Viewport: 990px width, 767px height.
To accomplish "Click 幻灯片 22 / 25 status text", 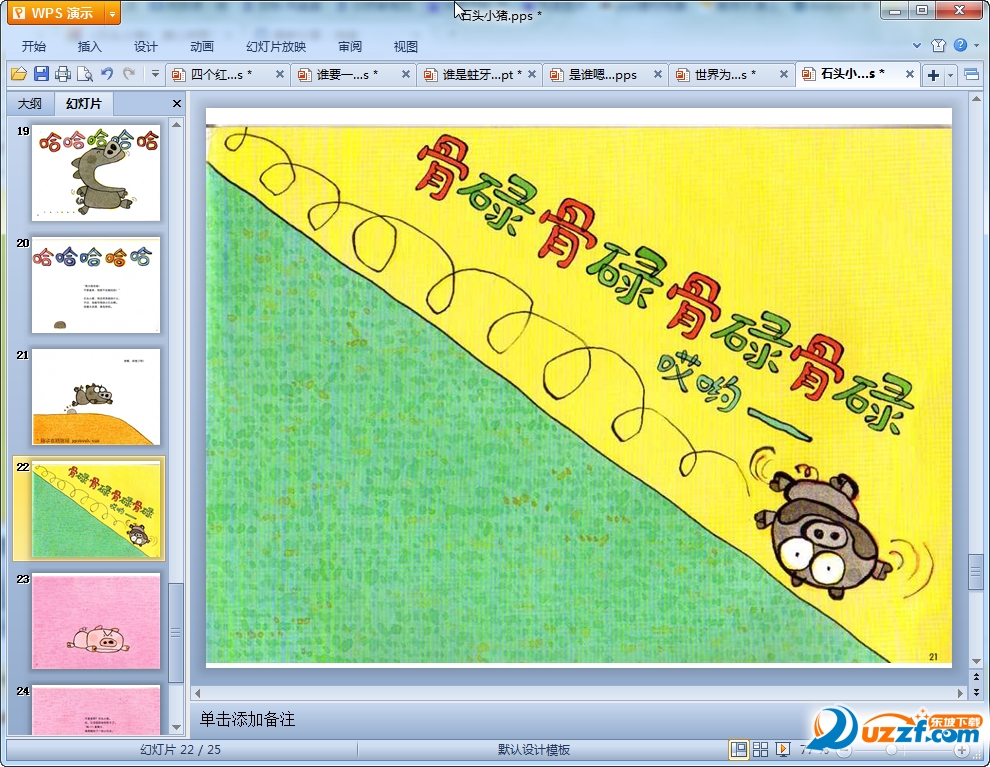I will 180,750.
